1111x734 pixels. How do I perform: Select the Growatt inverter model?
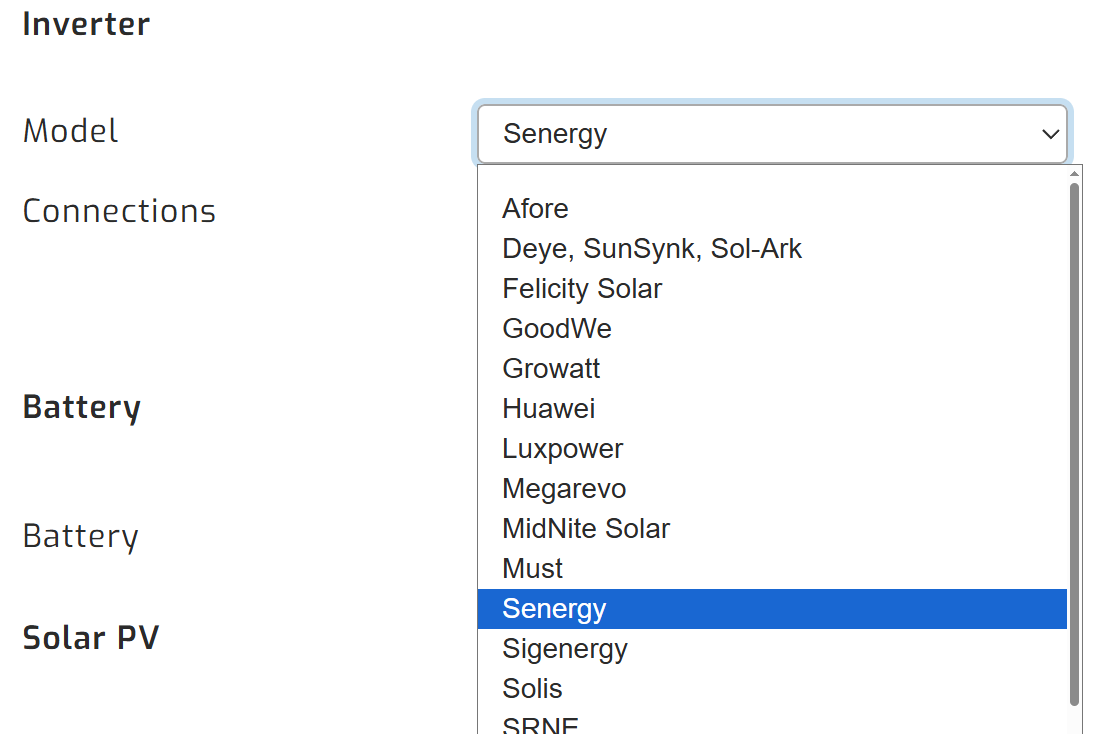pos(551,368)
